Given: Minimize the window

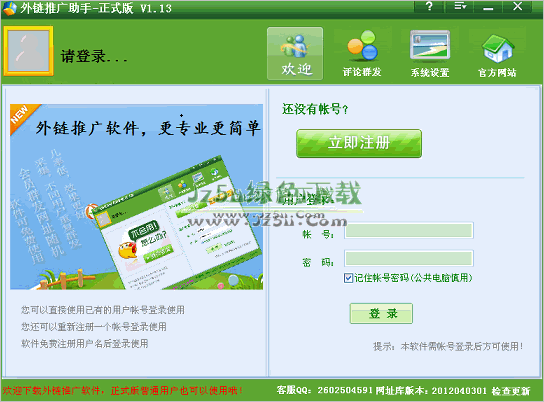Looking at the screenshot, I should pos(488,6).
